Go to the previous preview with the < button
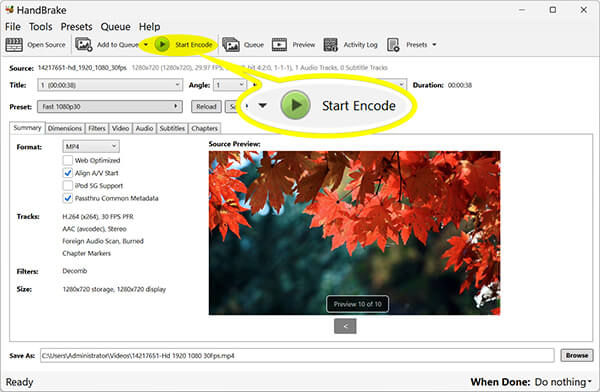Image resolution: width=600 pixels, height=392 pixels. pyautogui.click(x=345, y=326)
